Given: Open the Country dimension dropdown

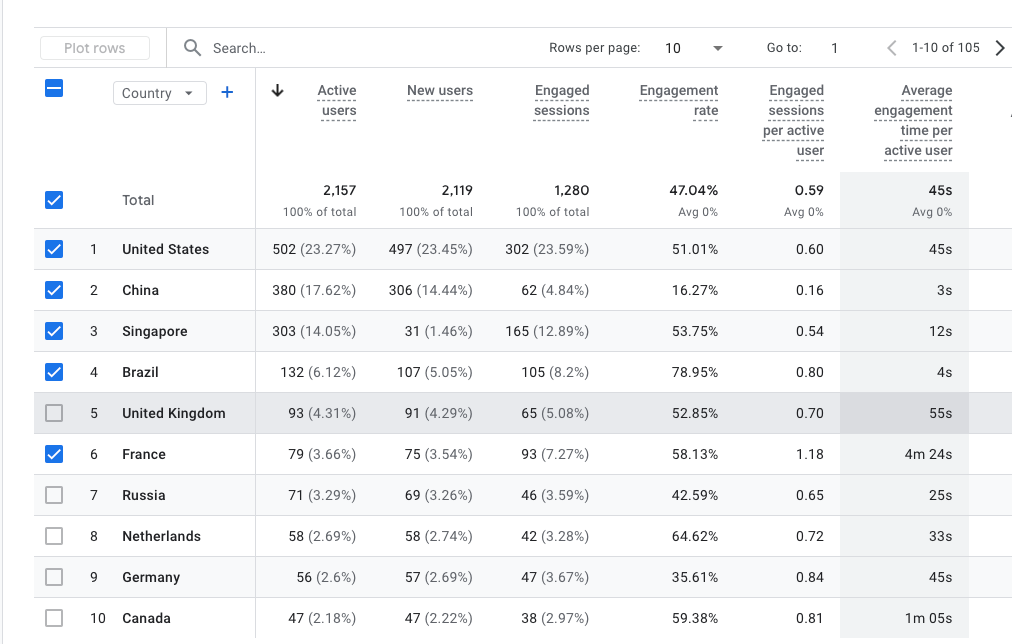Looking at the screenshot, I should coord(160,93).
